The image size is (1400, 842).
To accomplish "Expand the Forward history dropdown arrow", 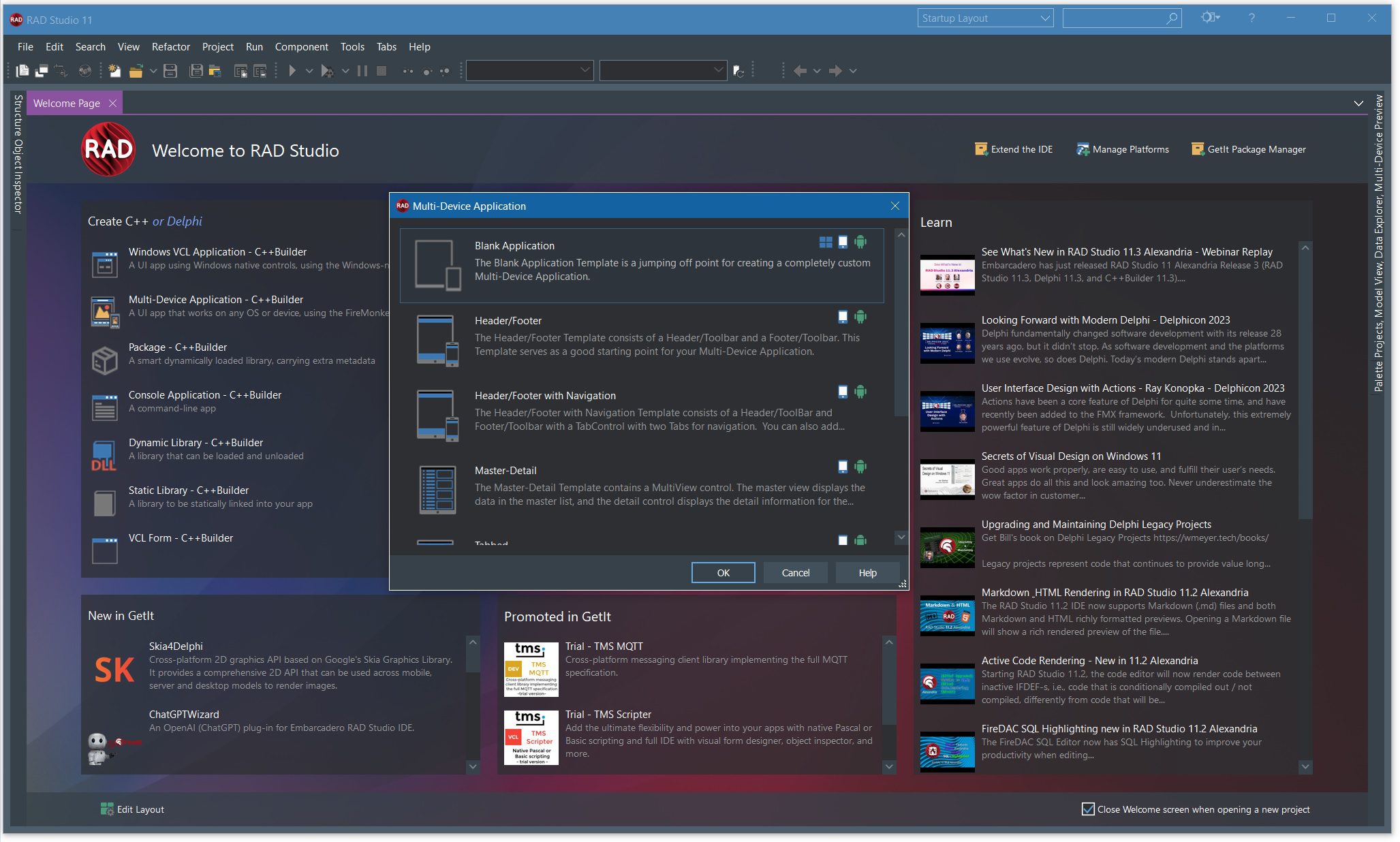I will click(852, 71).
